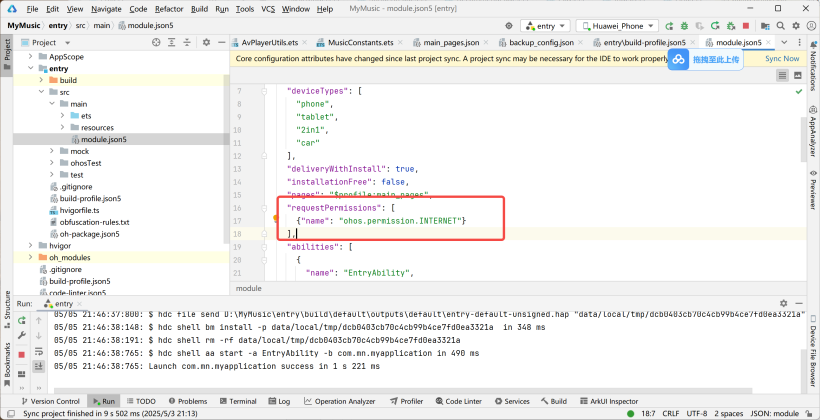Image resolution: width=820 pixels, height=420 pixels.
Task: Click the breakpoint bulb icon at line 17
Action: 276,220
